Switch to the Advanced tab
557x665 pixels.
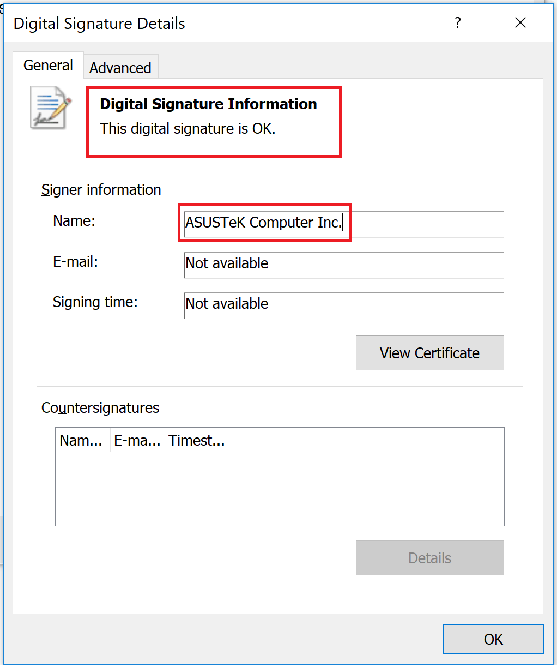[120, 67]
